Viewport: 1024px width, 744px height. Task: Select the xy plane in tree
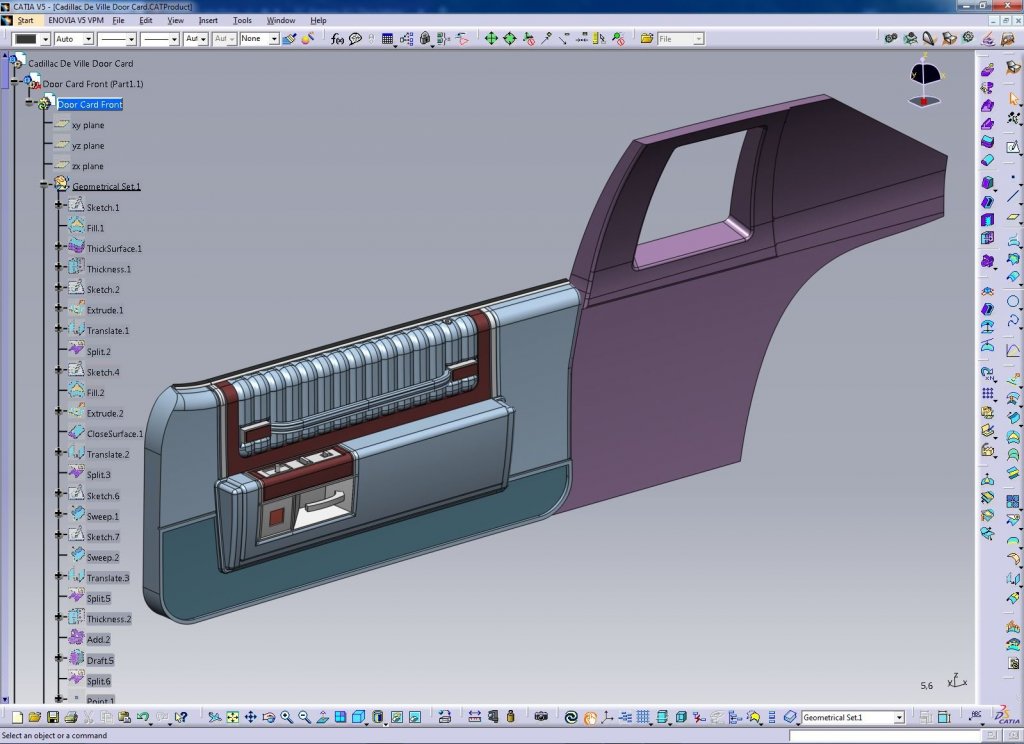87,125
